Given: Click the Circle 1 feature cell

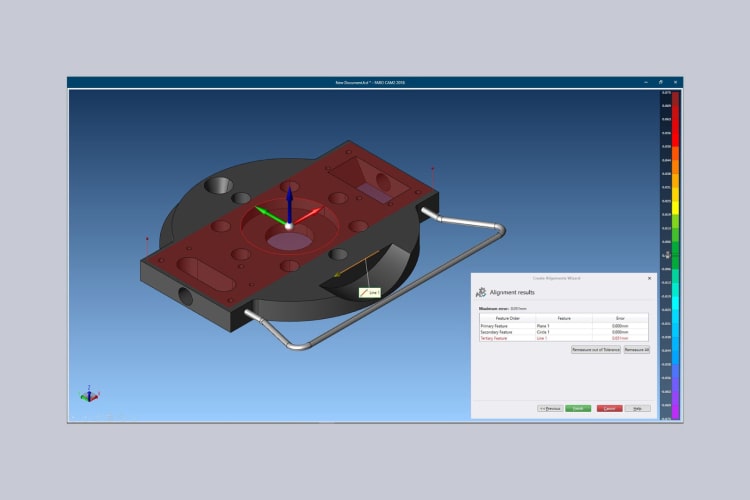Looking at the screenshot, I should point(564,332).
